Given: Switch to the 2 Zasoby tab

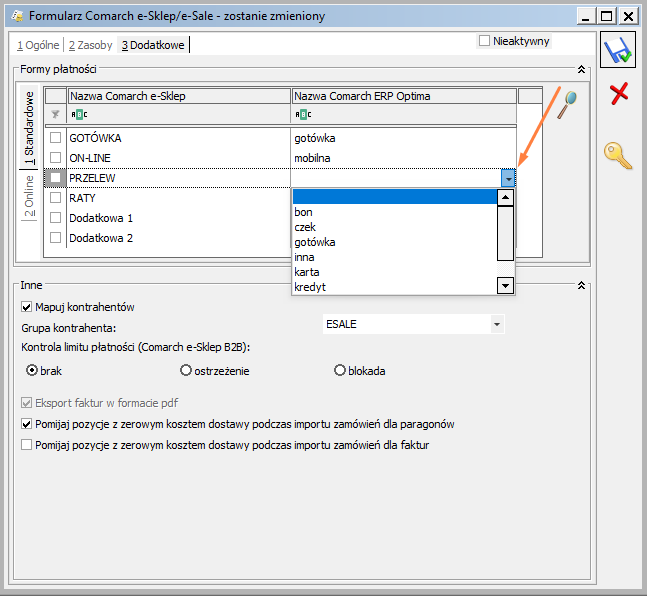Looking at the screenshot, I should coord(90,45).
